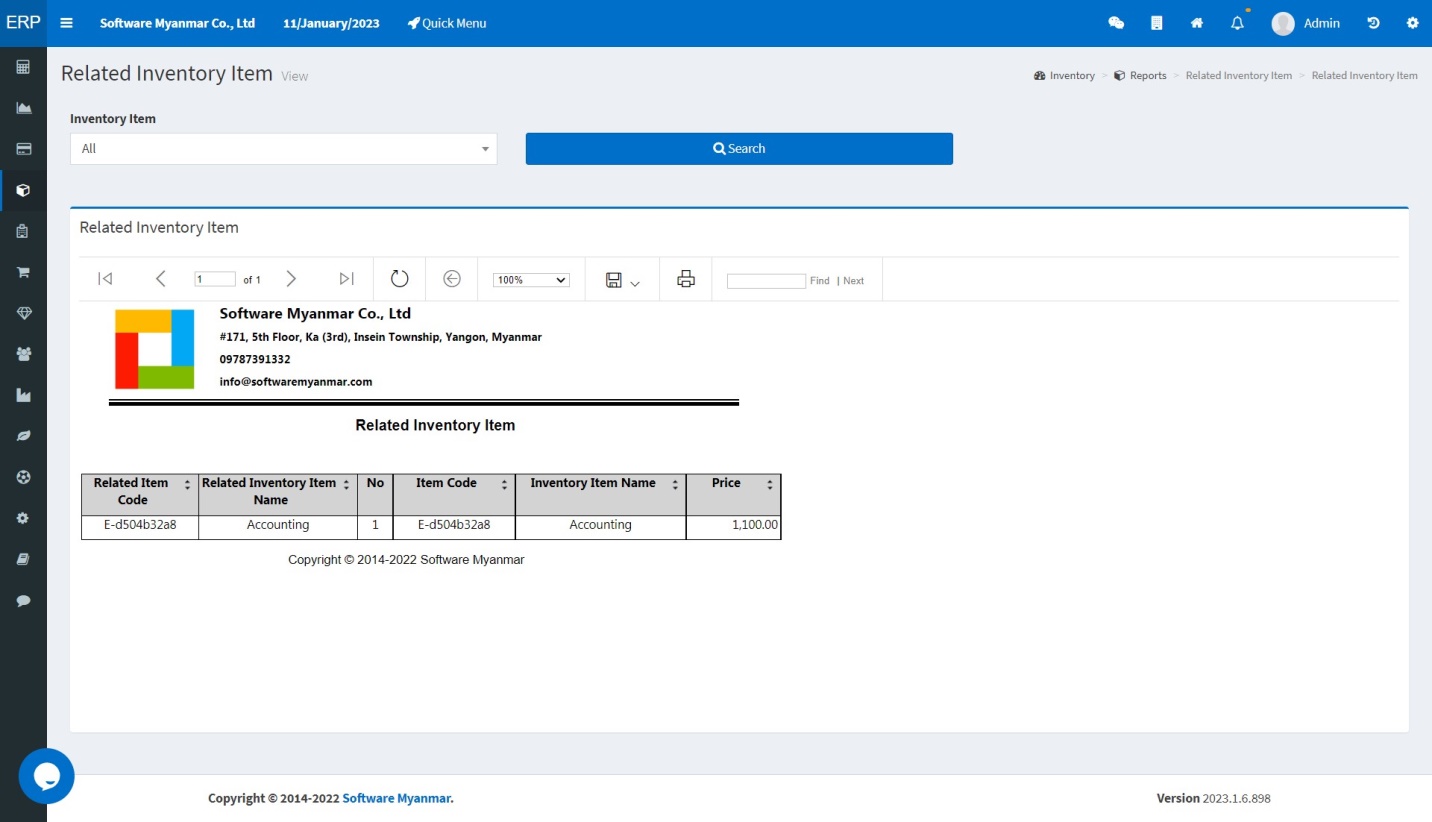Open the diamond icon in sidebar
The width and height of the screenshot is (1432, 822).
click(23, 313)
